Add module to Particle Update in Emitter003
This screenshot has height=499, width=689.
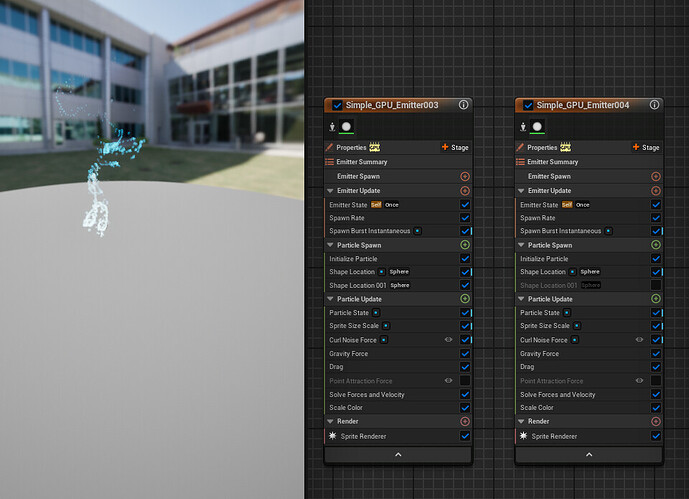[465, 299]
